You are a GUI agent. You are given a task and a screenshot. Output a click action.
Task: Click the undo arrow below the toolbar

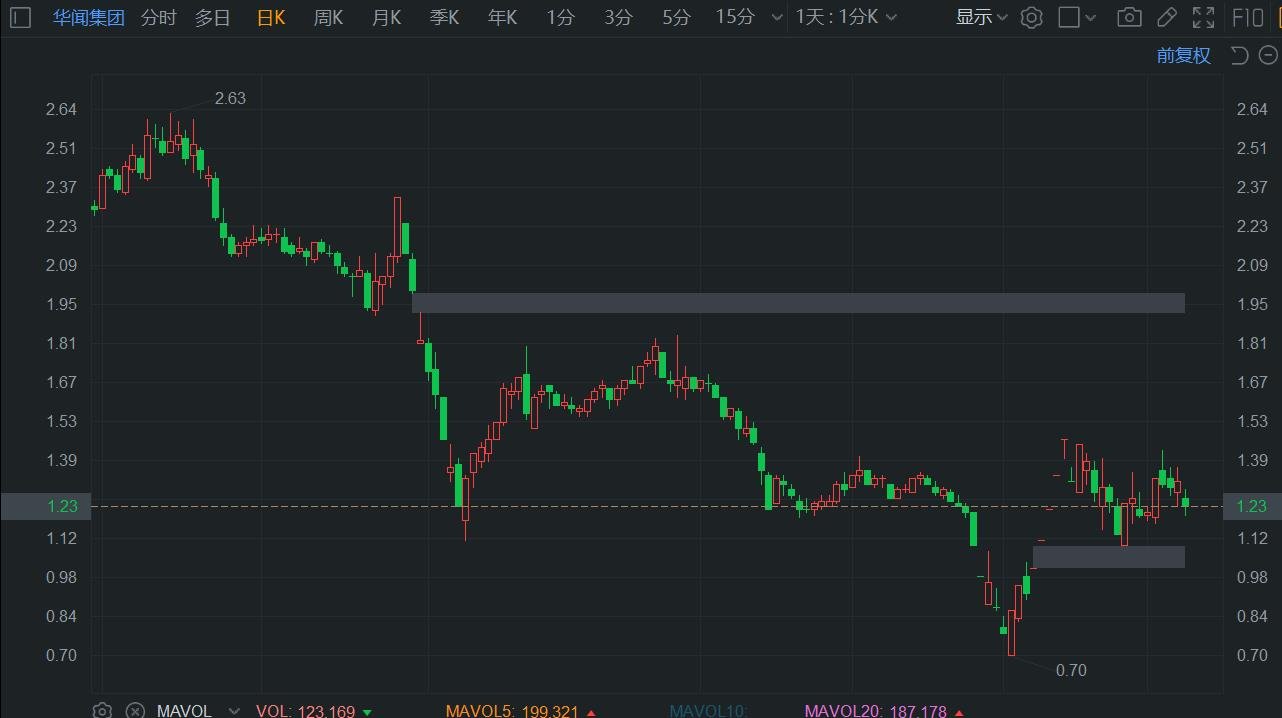[1240, 55]
